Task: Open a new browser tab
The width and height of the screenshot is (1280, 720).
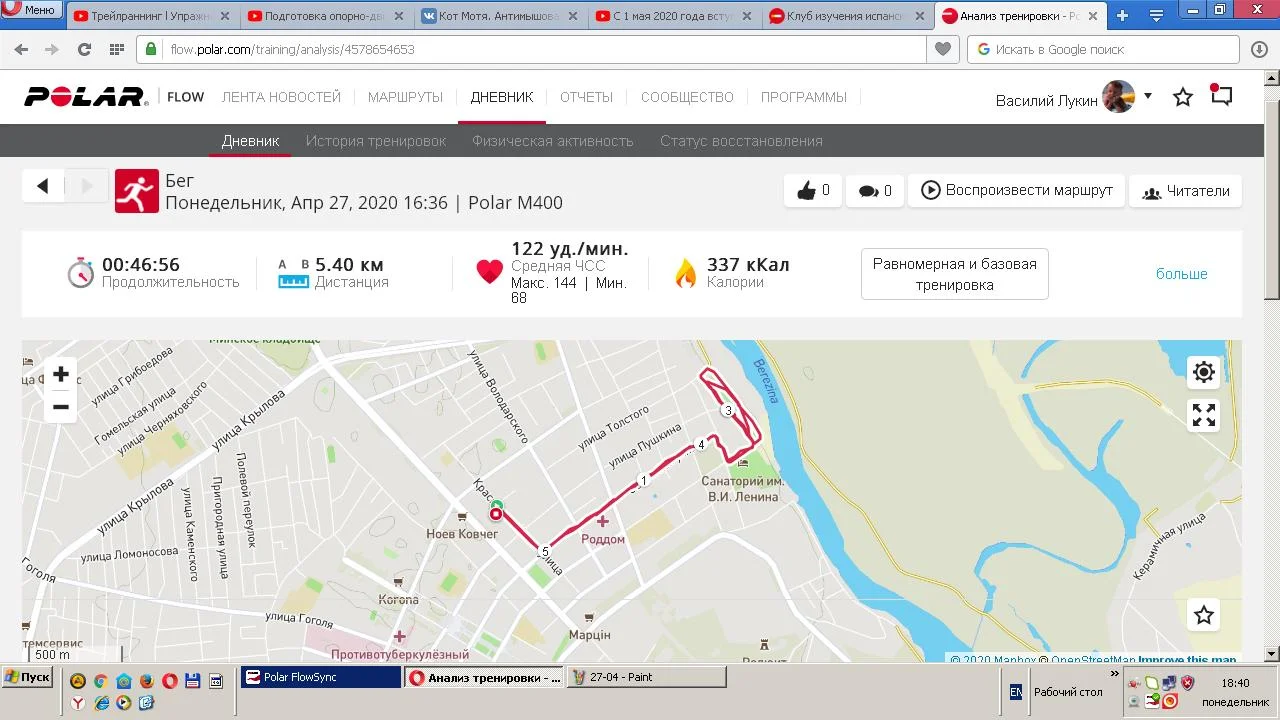Action: pos(1122,16)
